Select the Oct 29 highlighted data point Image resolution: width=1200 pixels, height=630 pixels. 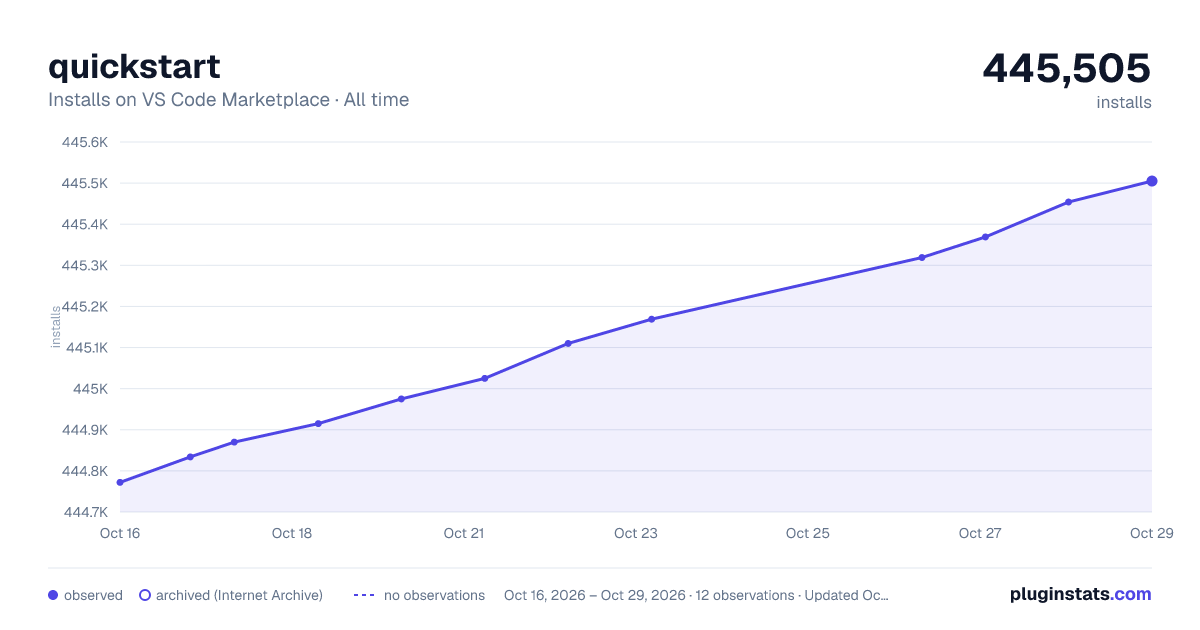coord(1152,181)
